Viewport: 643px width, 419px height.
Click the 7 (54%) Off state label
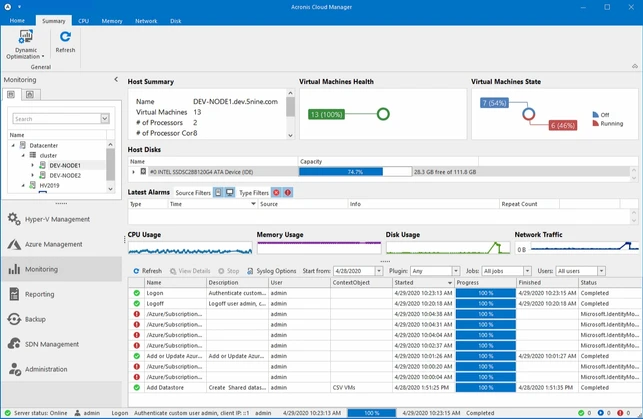click(494, 103)
